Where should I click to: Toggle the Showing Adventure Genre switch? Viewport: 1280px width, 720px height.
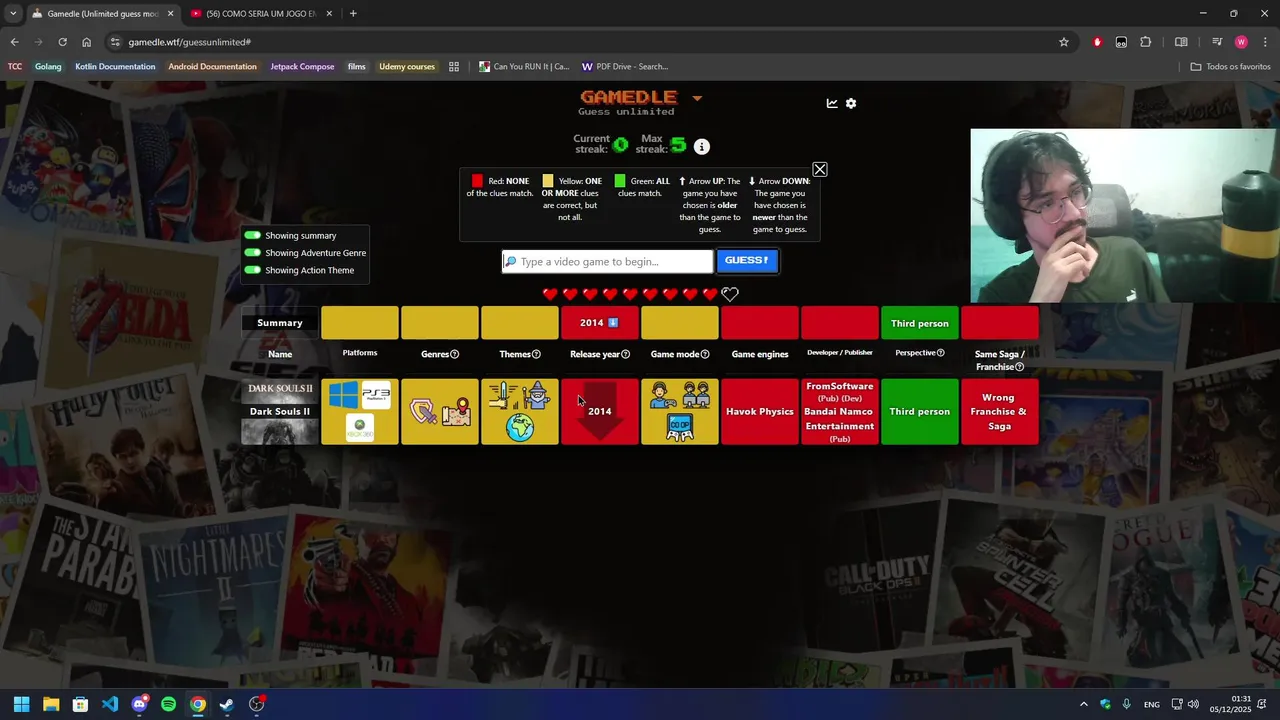tap(252, 253)
